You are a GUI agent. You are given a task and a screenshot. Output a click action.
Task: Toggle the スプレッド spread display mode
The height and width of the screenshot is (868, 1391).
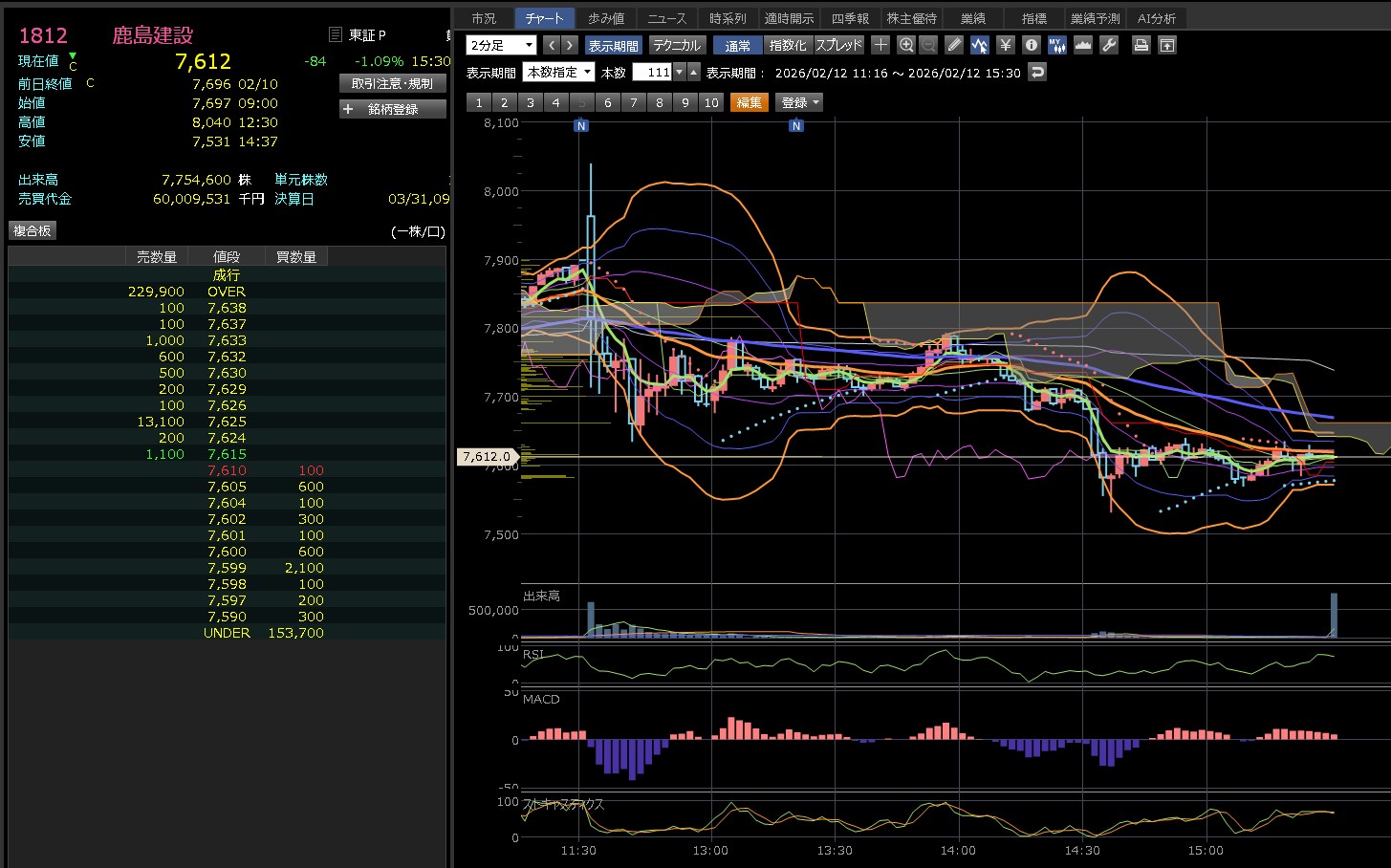coord(838,45)
